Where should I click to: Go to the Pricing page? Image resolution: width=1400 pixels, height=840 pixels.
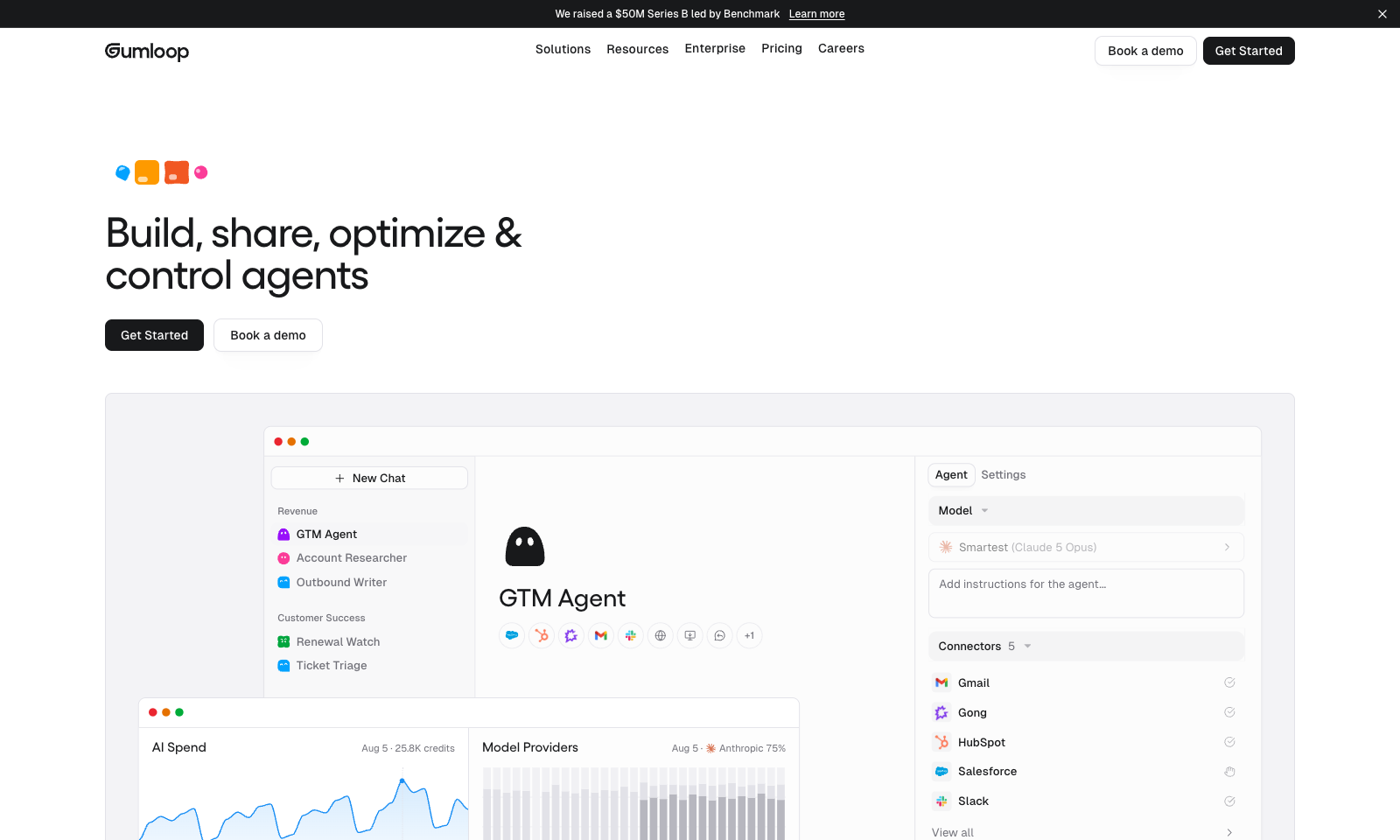click(x=781, y=48)
